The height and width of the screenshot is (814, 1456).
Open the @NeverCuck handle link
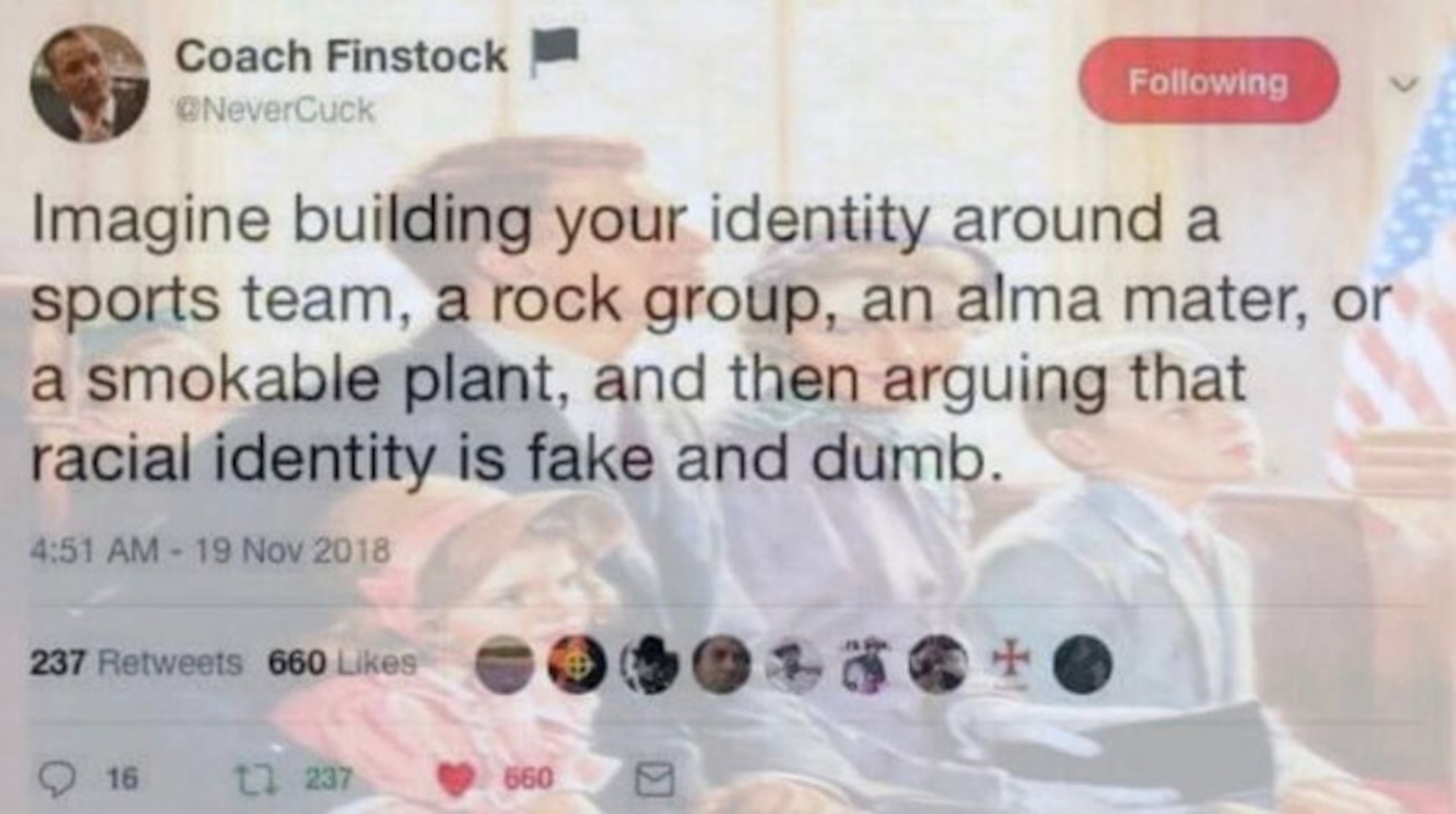click(x=275, y=109)
